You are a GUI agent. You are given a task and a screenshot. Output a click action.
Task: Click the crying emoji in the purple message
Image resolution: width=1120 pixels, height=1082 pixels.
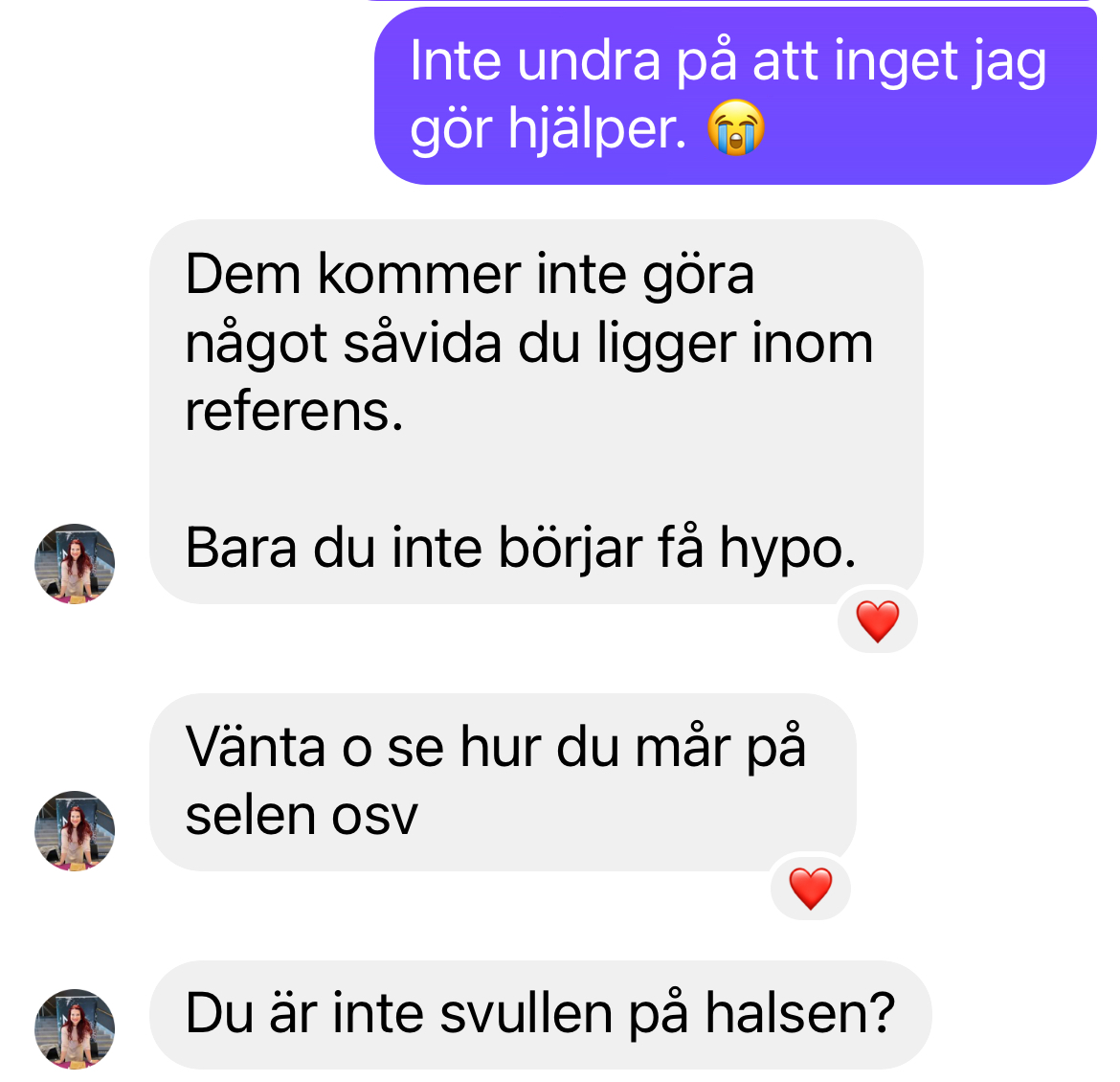click(x=736, y=128)
